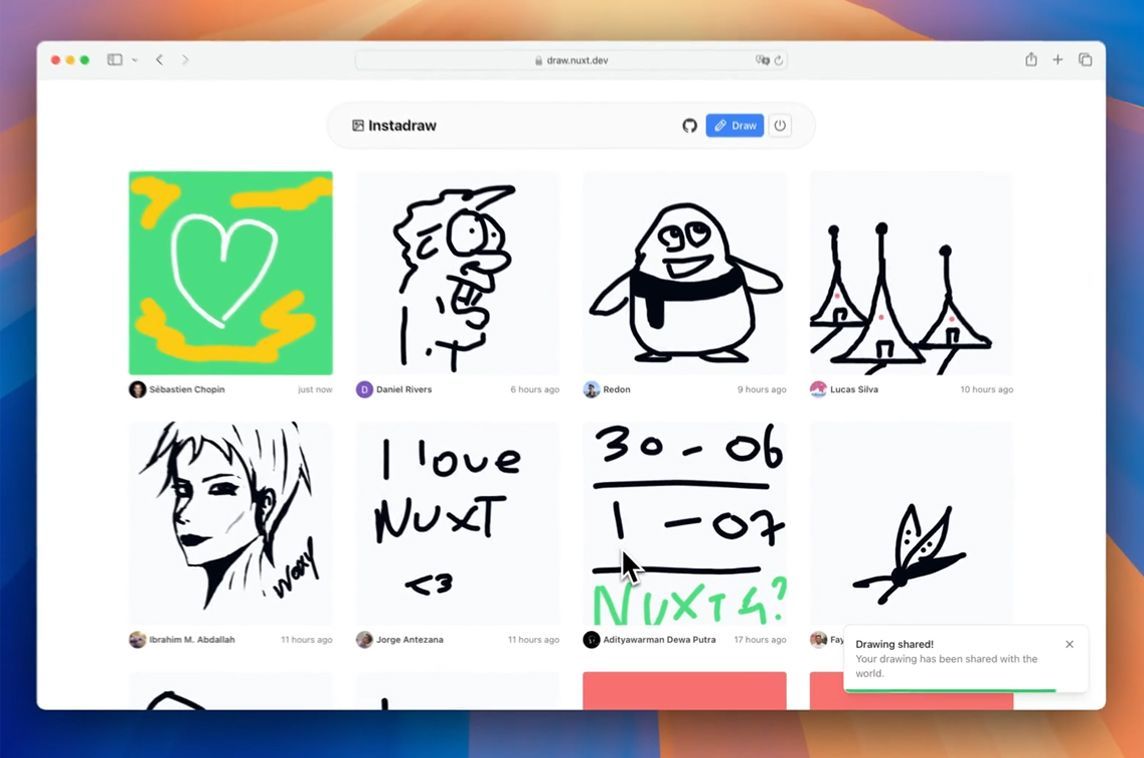Click the translate icon in address bar
1144x758 pixels.
coord(762,60)
